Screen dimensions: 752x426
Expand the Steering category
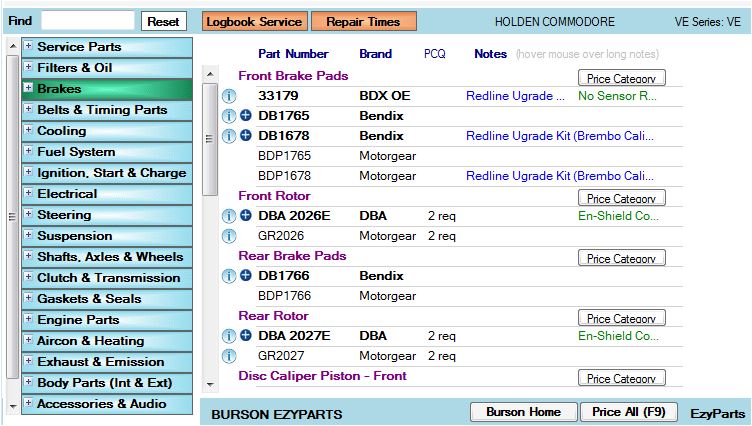point(28,214)
